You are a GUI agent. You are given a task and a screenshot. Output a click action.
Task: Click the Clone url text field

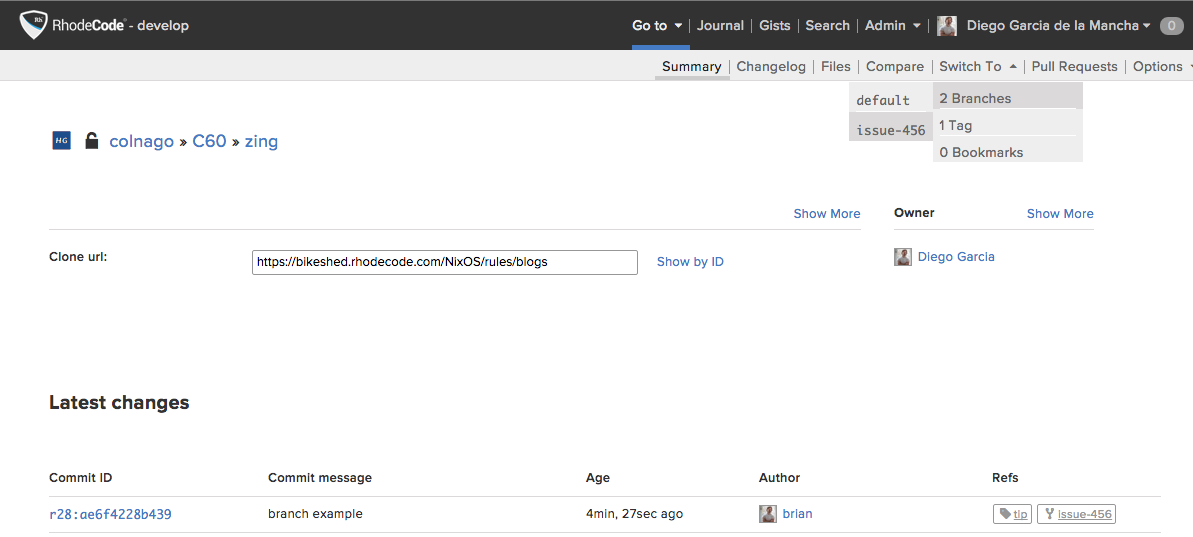[444, 262]
